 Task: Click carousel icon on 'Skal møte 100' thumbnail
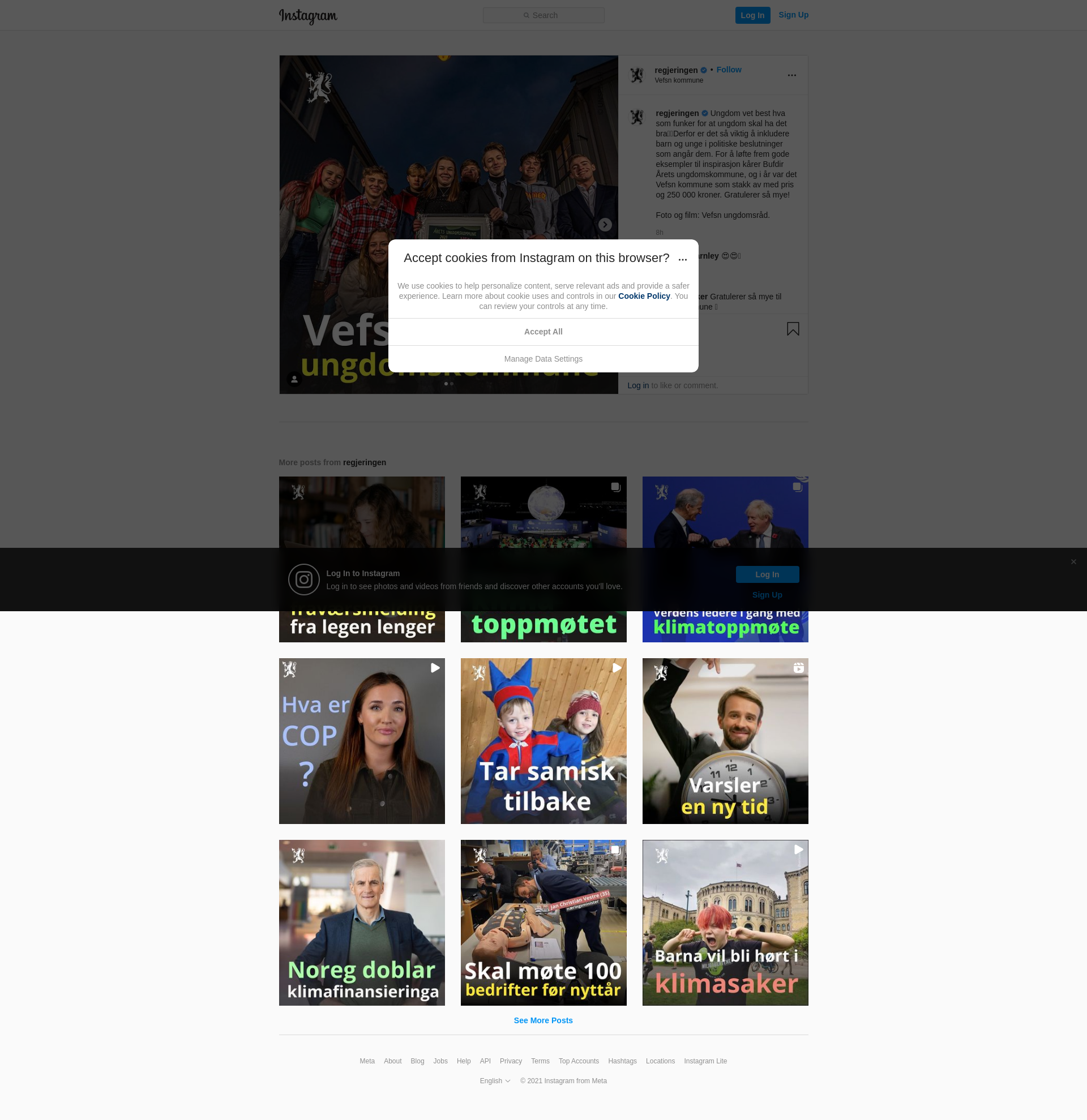(x=615, y=849)
